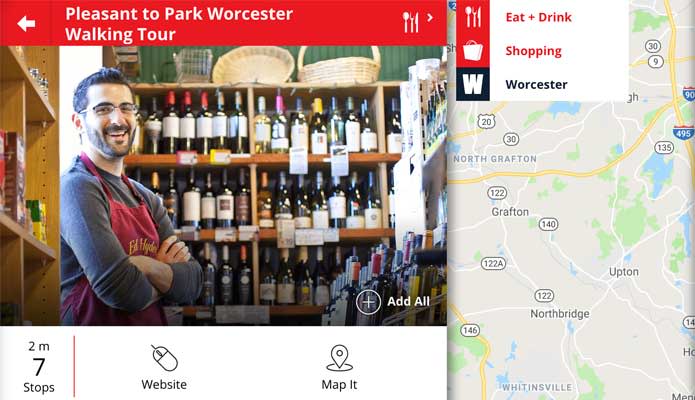View the 7 Stops counter
Viewport: 695px width, 400px height.
[x=39, y=367]
